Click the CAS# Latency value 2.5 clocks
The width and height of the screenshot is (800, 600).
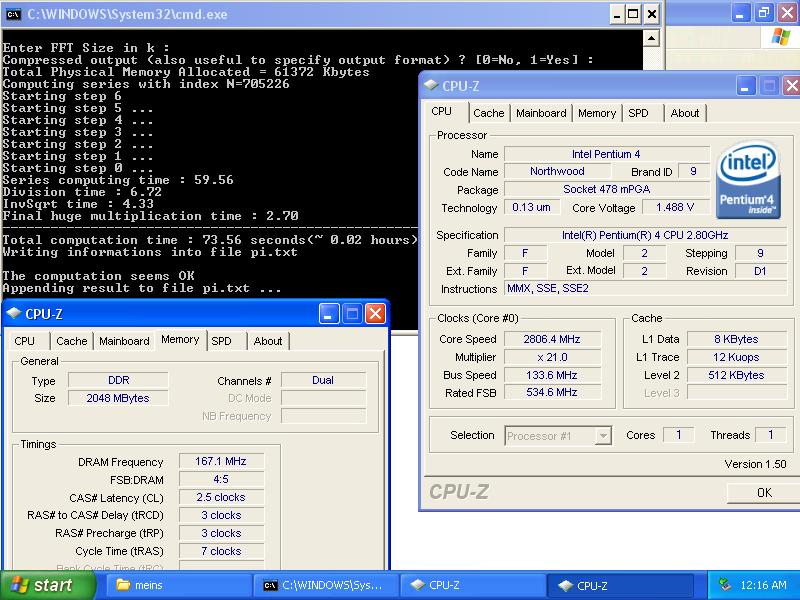click(x=221, y=497)
